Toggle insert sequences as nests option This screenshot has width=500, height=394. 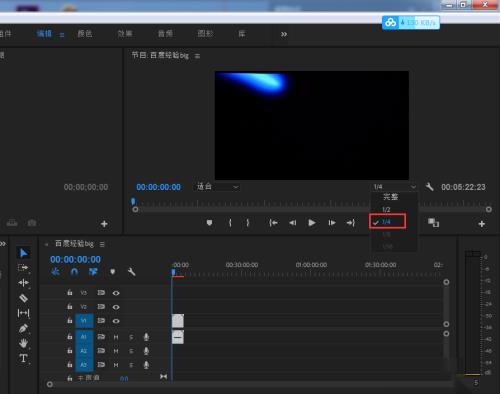tap(55, 272)
